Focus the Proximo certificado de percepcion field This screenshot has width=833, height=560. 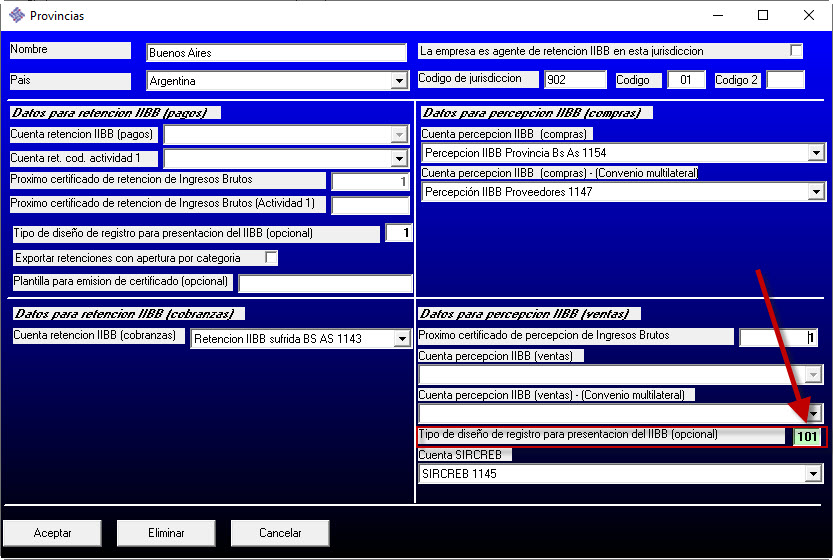pyautogui.click(x=778, y=338)
